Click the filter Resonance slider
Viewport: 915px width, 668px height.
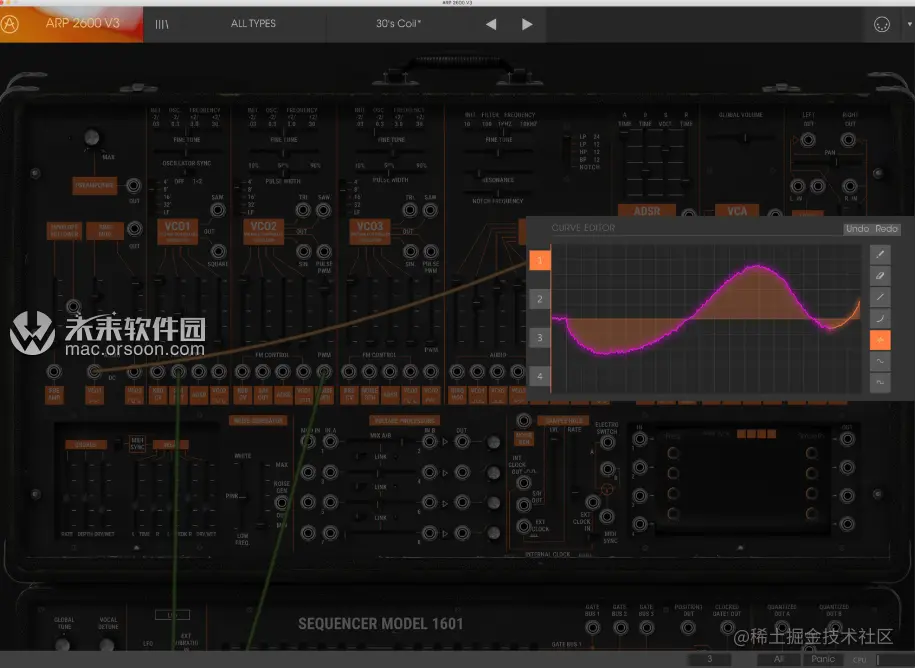click(498, 173)
